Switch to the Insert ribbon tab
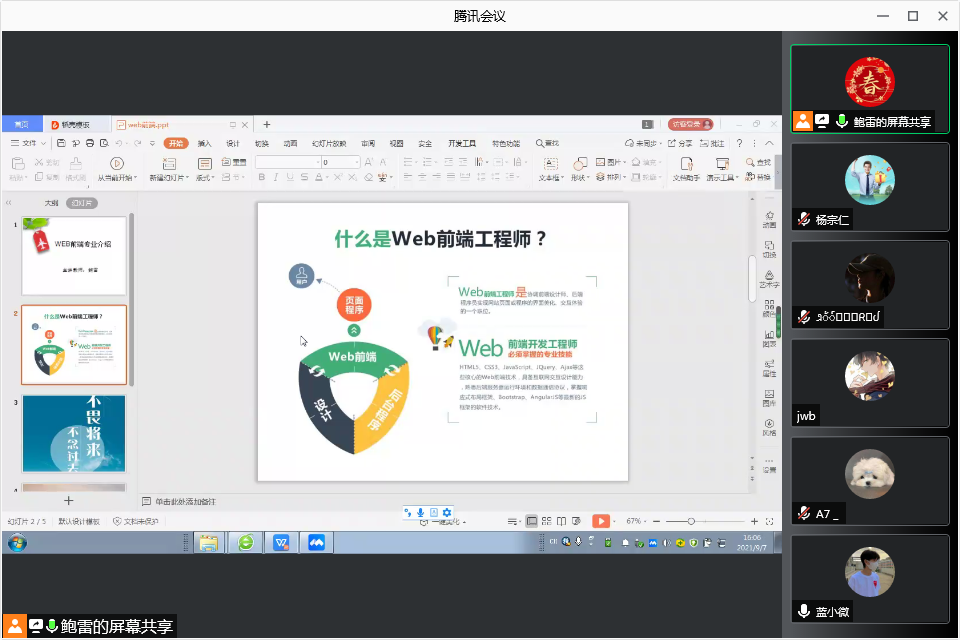 click(204, 144)
